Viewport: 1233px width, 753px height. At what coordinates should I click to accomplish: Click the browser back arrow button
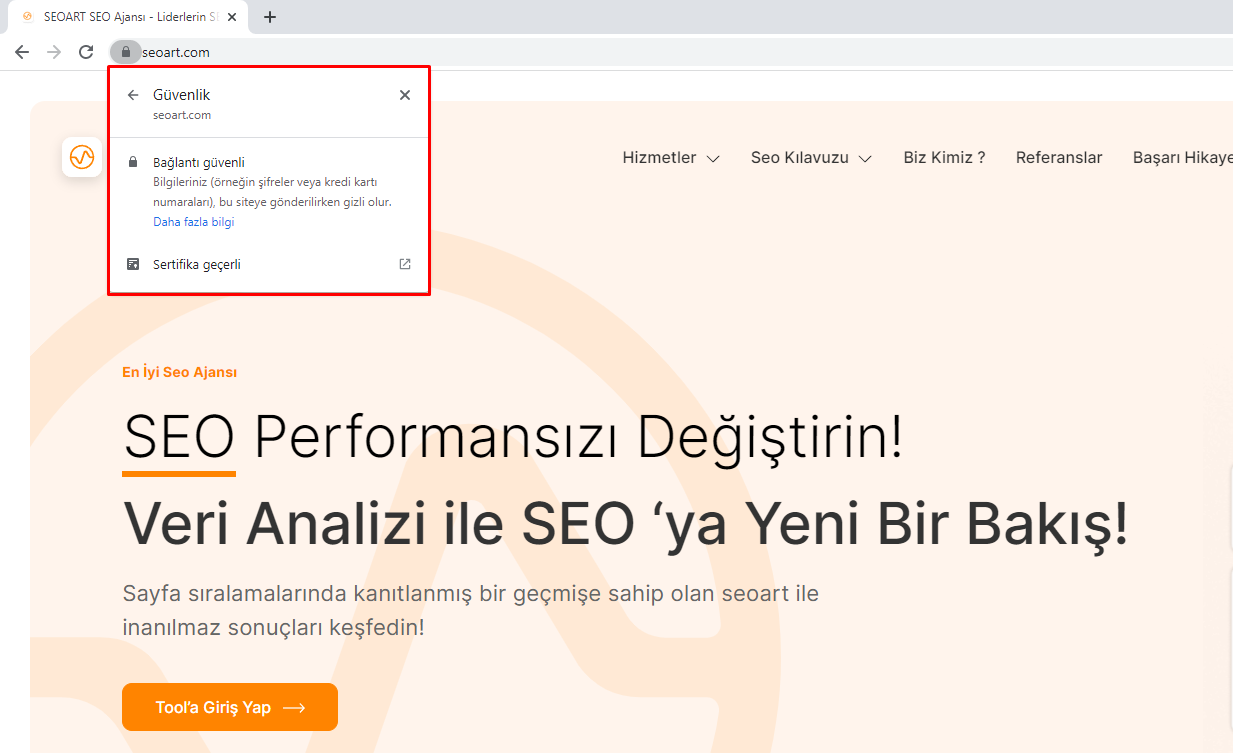22,52
